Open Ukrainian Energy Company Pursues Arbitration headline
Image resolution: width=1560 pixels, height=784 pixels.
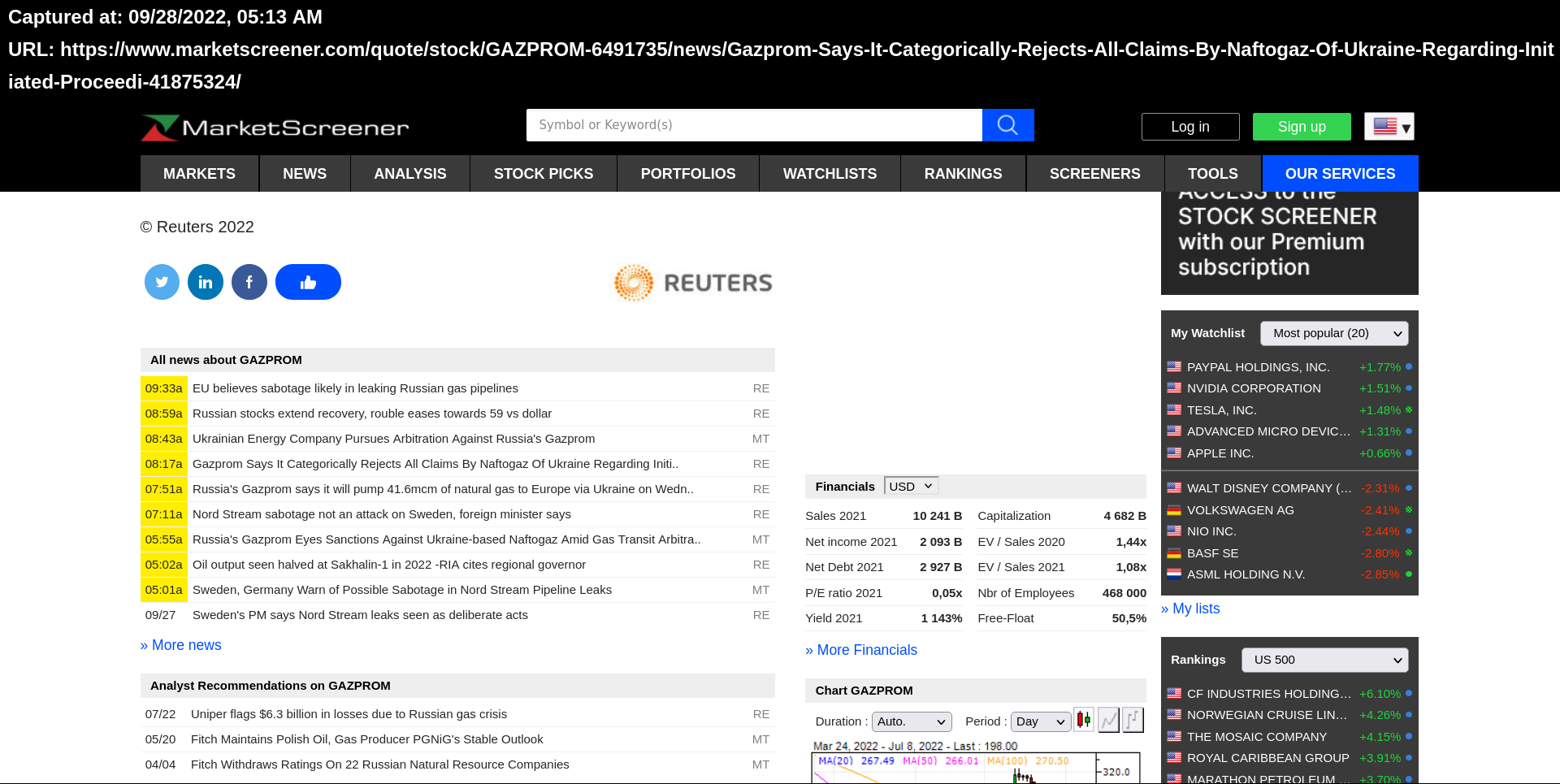[x=393, y=439]
